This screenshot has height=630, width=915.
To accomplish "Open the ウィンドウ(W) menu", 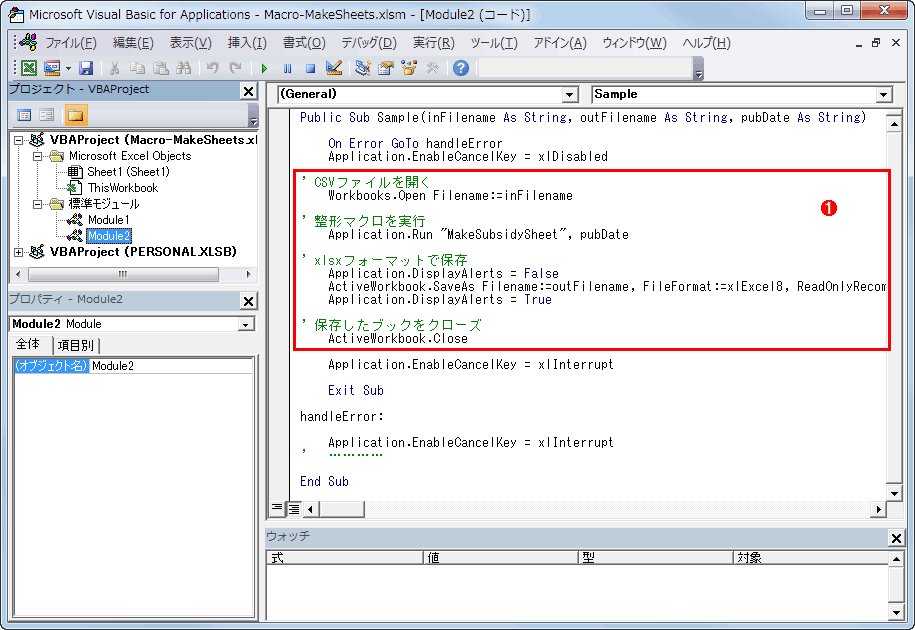I will tap(634, 43).
